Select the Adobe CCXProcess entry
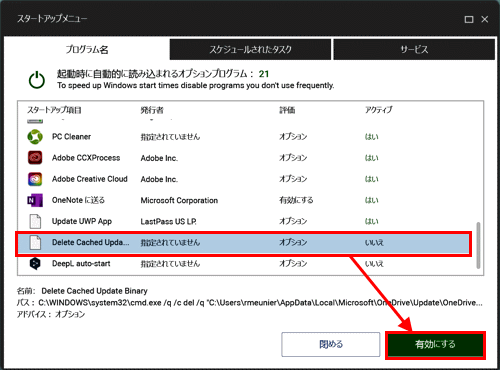This screenshot has width=500, height=370. pyautogui.click(x=86, y=158)
